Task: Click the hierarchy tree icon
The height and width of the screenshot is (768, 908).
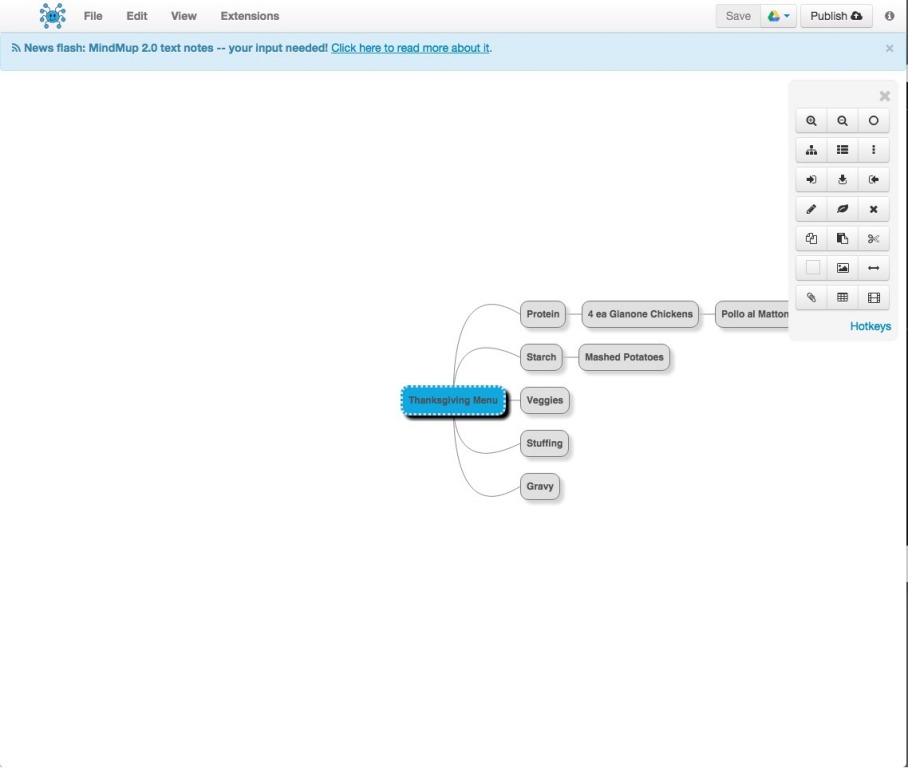Action: [x=811, y=151]
